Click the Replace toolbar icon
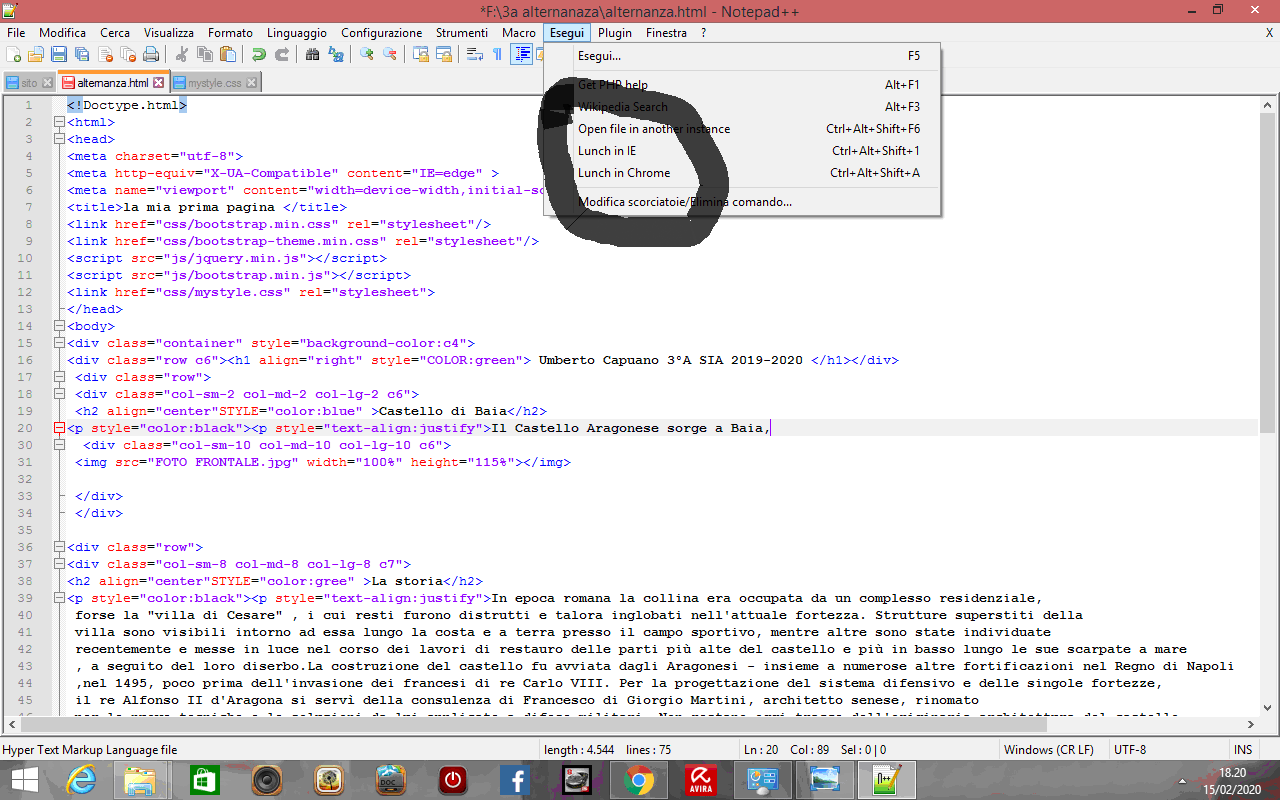Screen dimensions: 1280x800 [336, 54]
